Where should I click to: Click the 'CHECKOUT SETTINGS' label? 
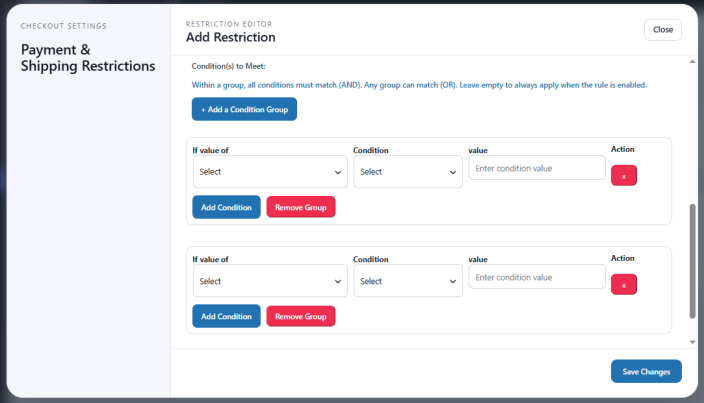click(x=64, y=26)
